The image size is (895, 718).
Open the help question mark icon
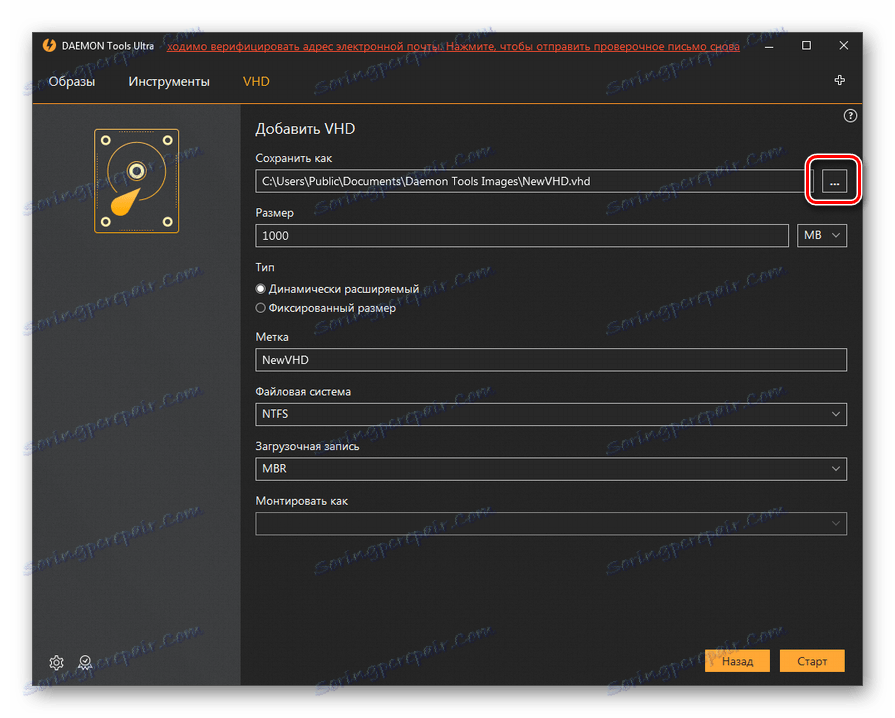coord(850,116)
